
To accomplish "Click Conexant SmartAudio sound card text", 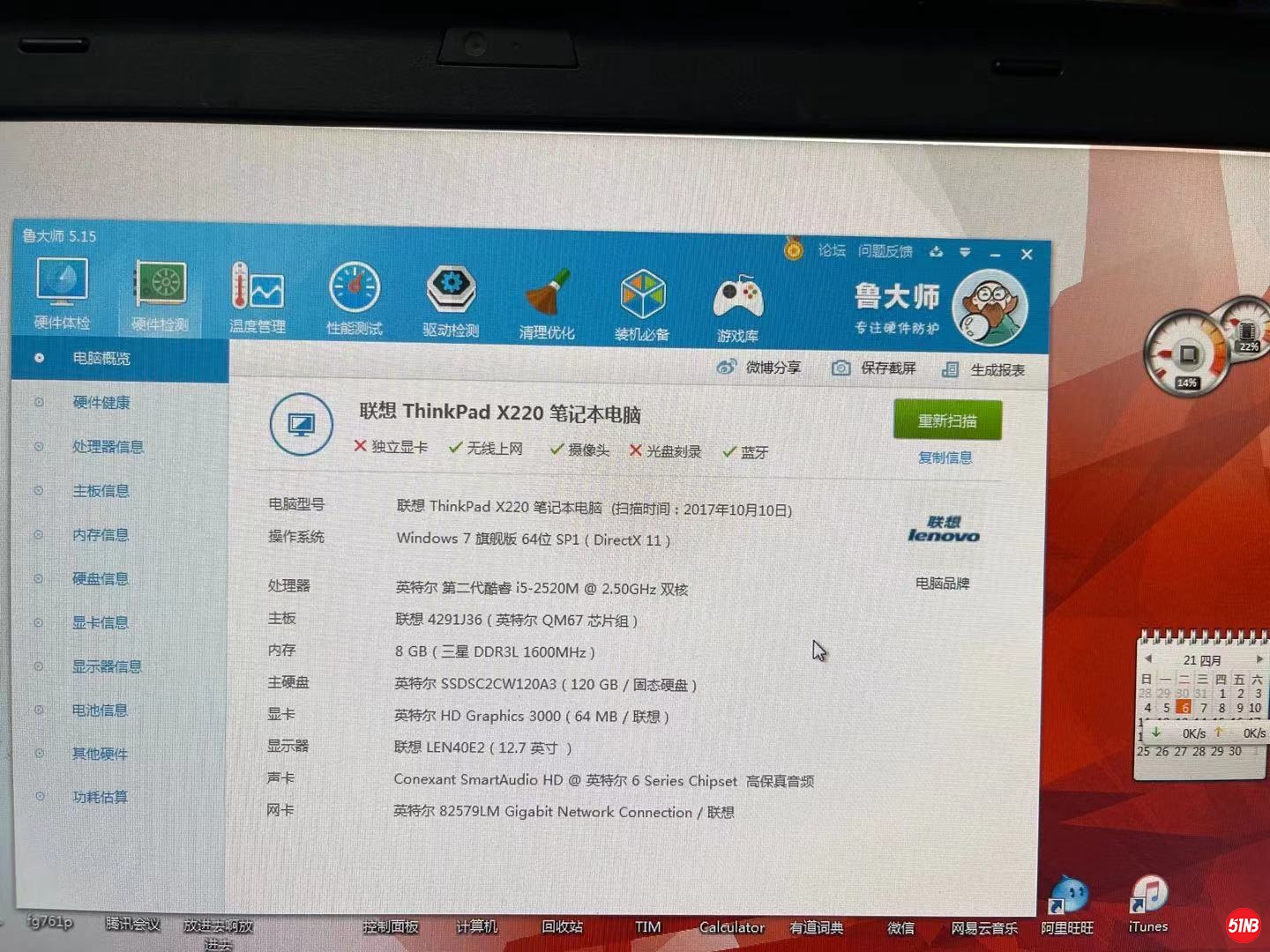I will [603, 780].
